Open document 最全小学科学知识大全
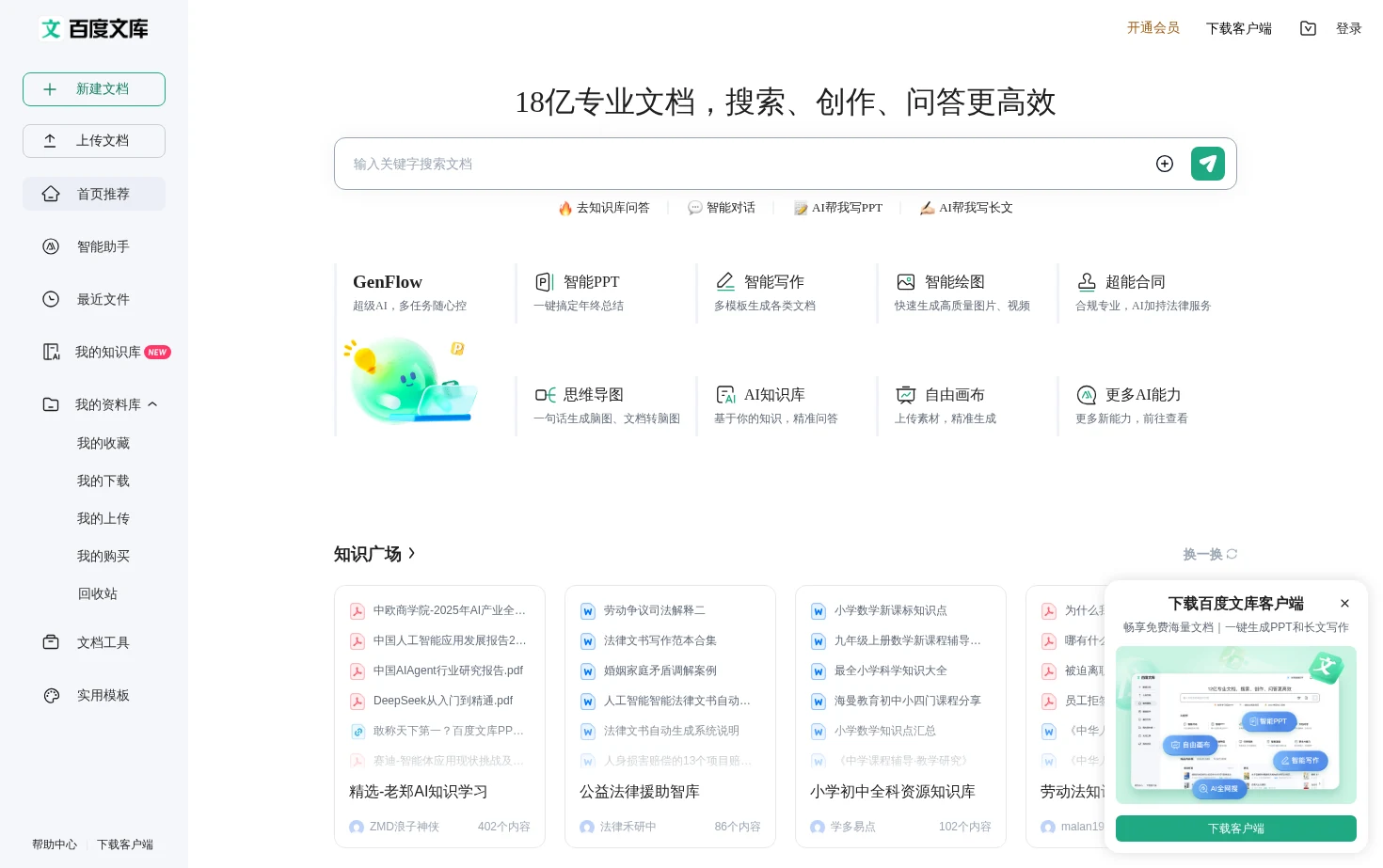 click(891, 671)
